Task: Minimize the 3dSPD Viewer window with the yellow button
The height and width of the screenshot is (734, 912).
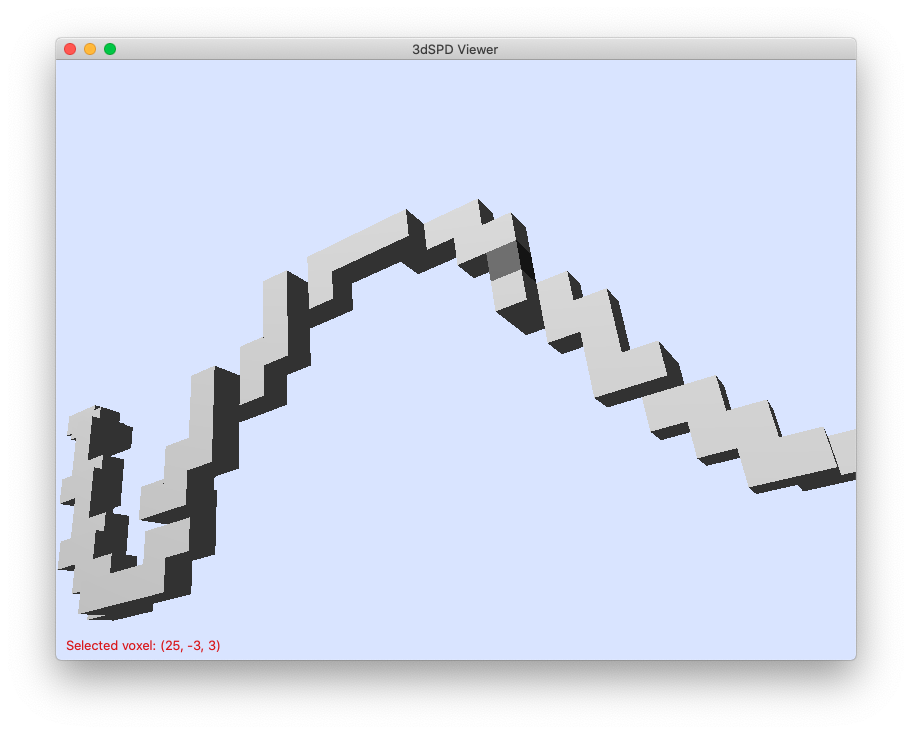Action: pyautogui.click(x=90, y=49)
